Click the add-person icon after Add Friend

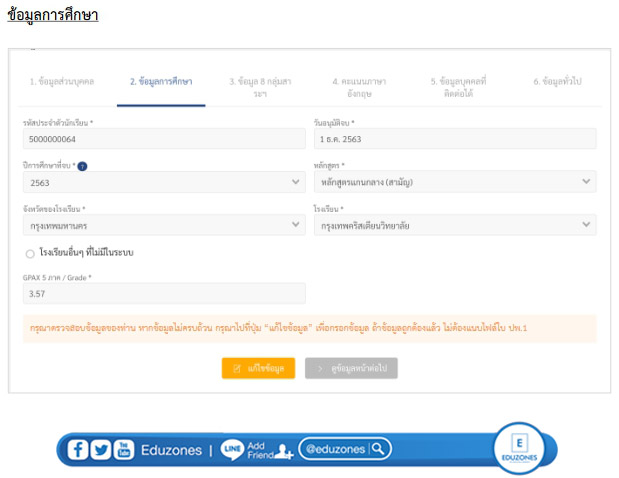(282, 451)
